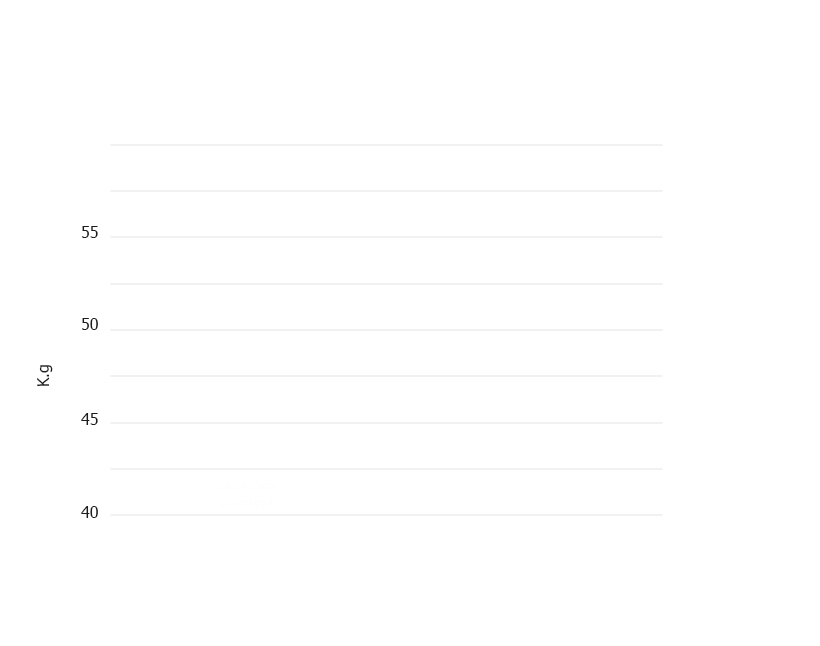Image resolution: width=820 pixels, height=646 pixels.
Task: Click the gridline at value 45
Action: coord(386,423)
